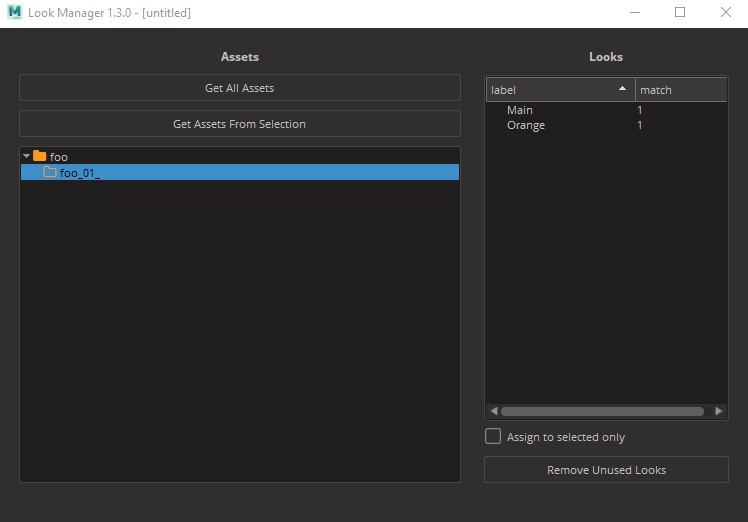Click the Looks scrollbar right arrow

point(718,411)
